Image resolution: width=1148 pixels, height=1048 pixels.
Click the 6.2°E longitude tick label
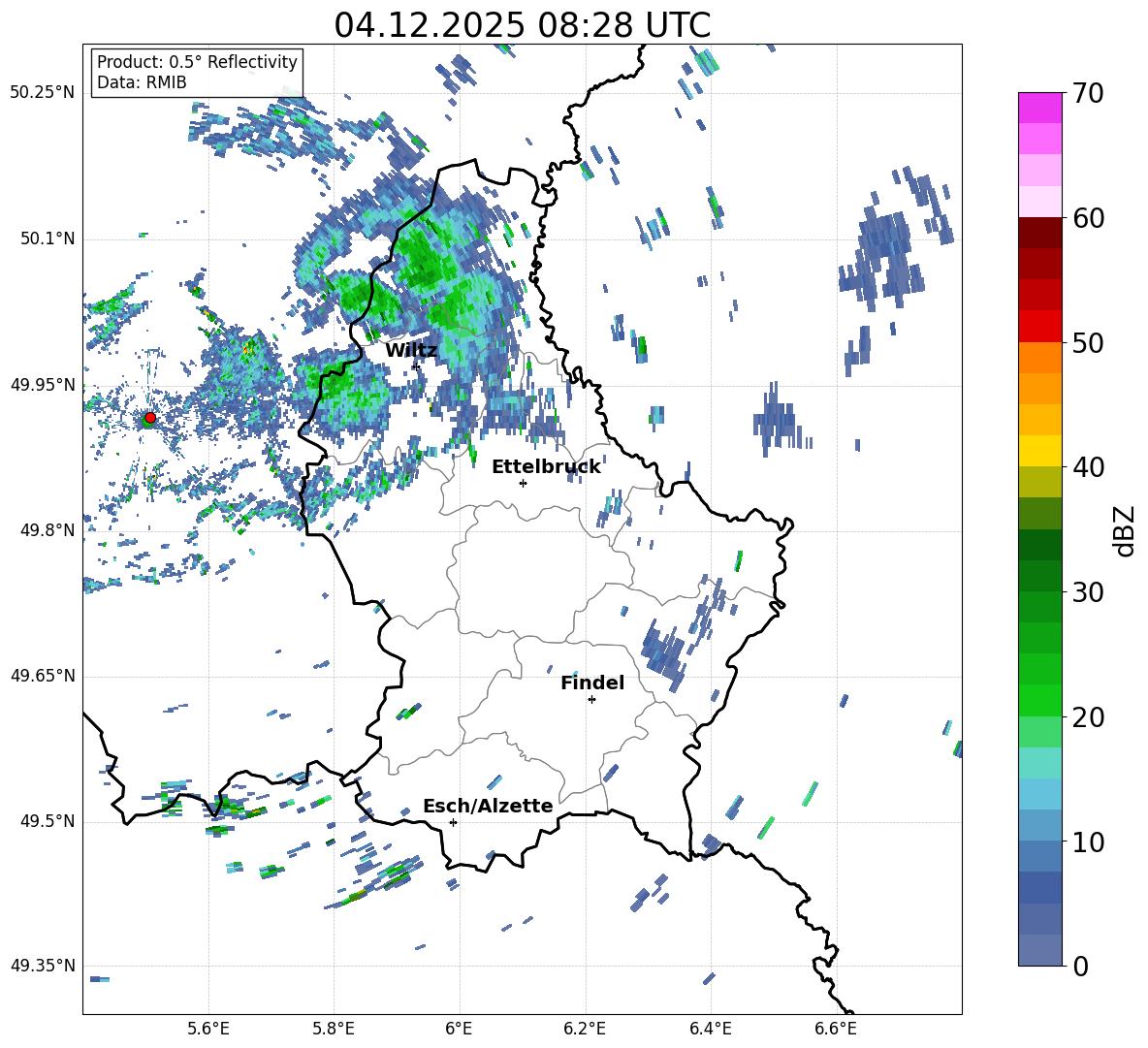(585, 1029)
